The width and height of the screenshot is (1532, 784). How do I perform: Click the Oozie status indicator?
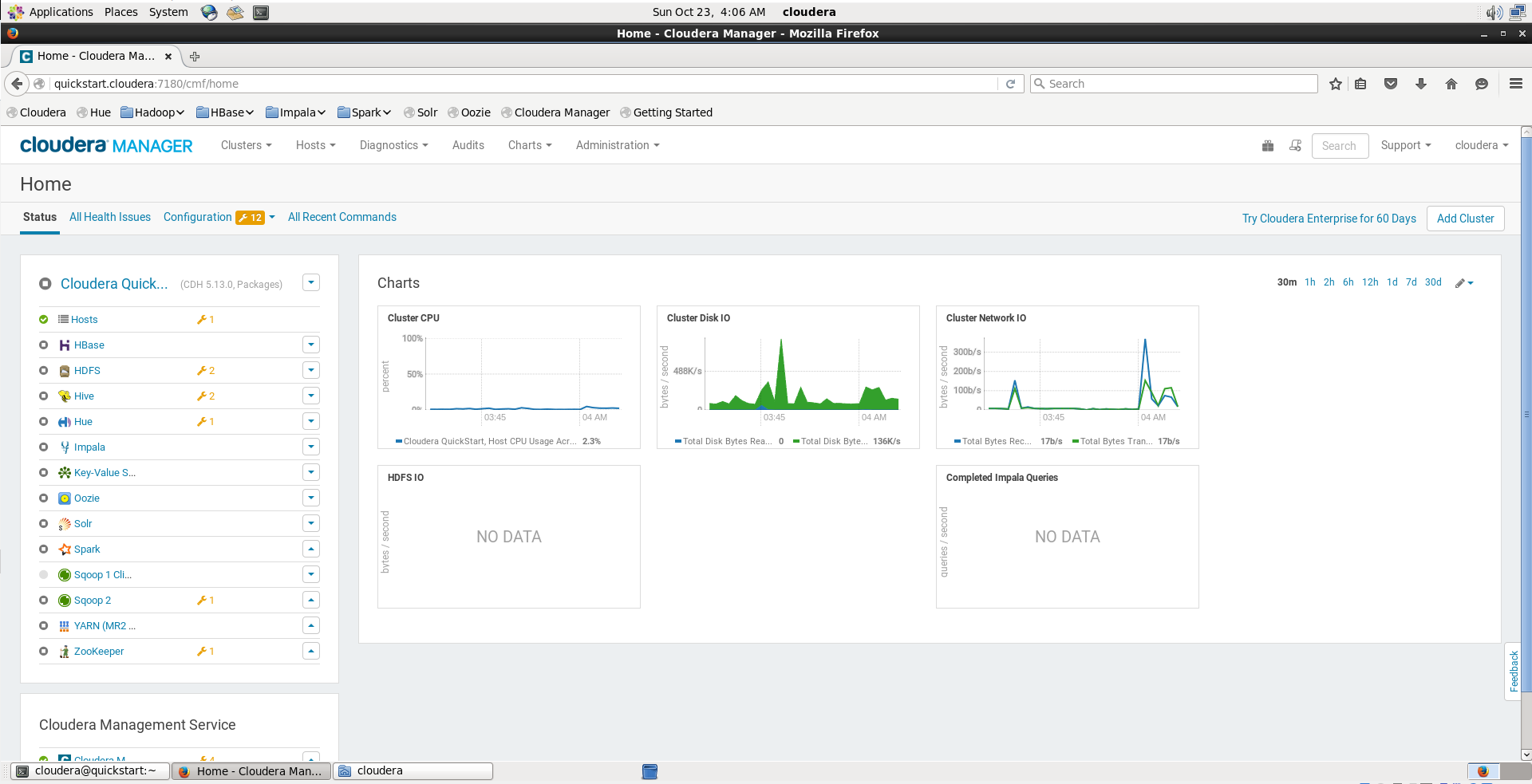[x=43, y=498]
